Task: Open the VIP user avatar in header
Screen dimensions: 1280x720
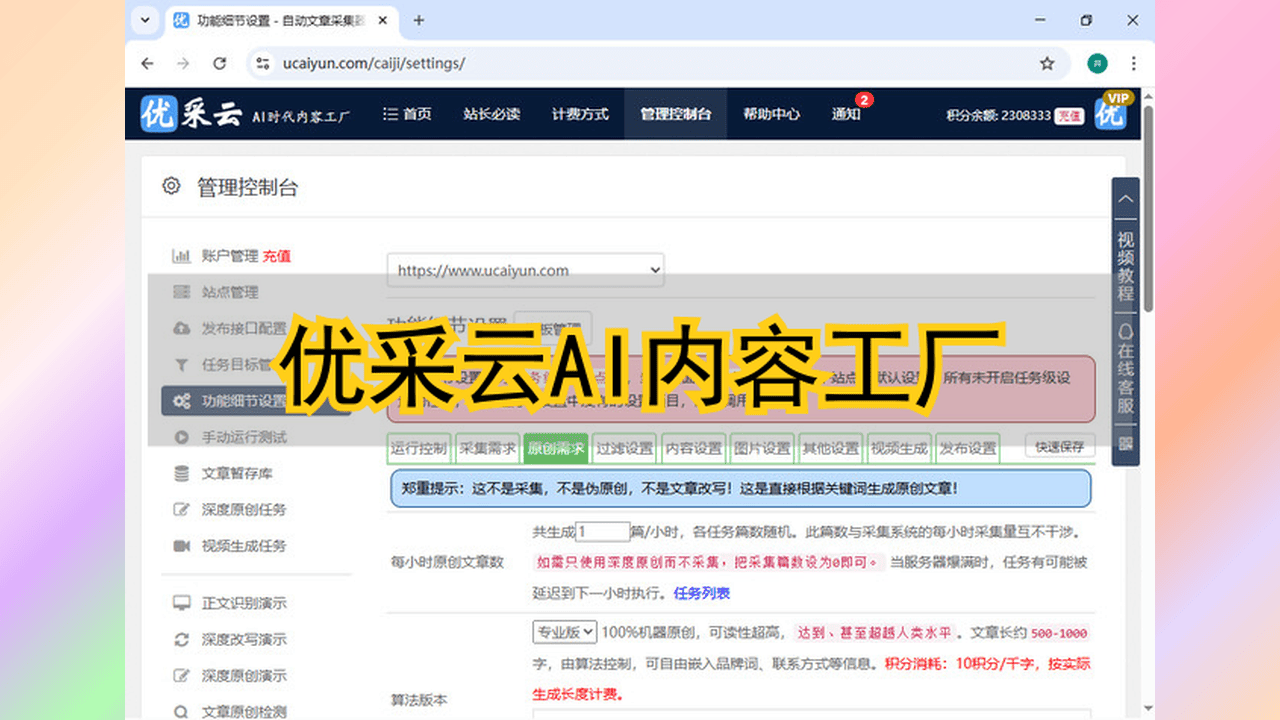Action: (x=1111, y=113)
